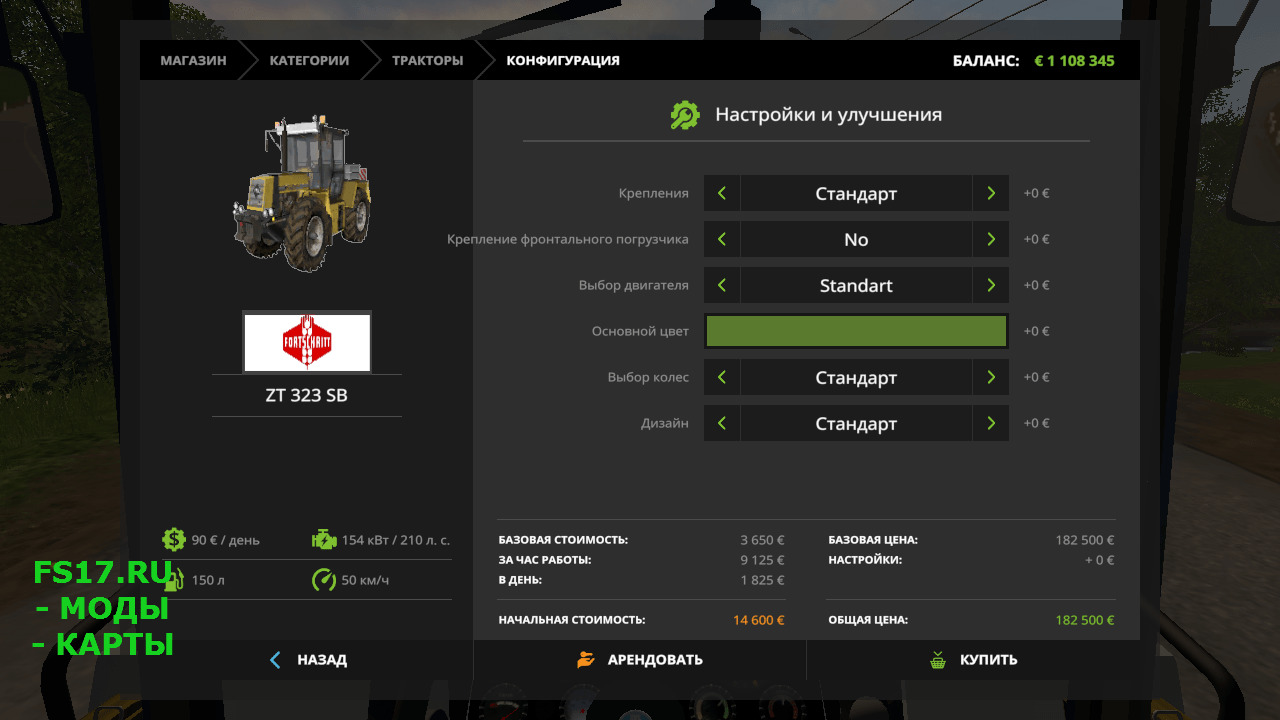Go to the КАТЕГОРИИ breadcrumb
The height and width of the screenshot is (720, 1280).
tap(309, 60)
